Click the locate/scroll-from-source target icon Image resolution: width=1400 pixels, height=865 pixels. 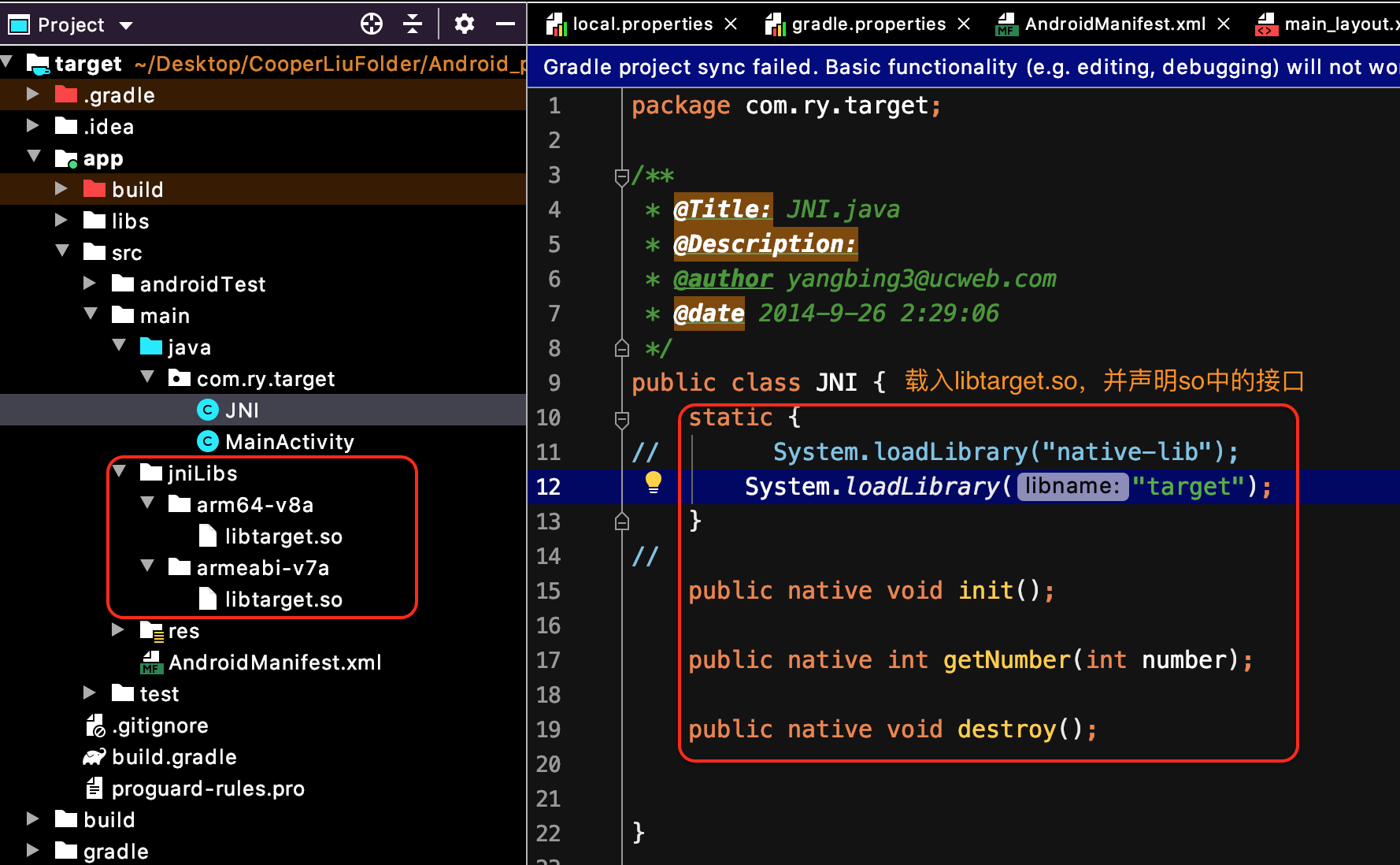(x=372, y=24)
